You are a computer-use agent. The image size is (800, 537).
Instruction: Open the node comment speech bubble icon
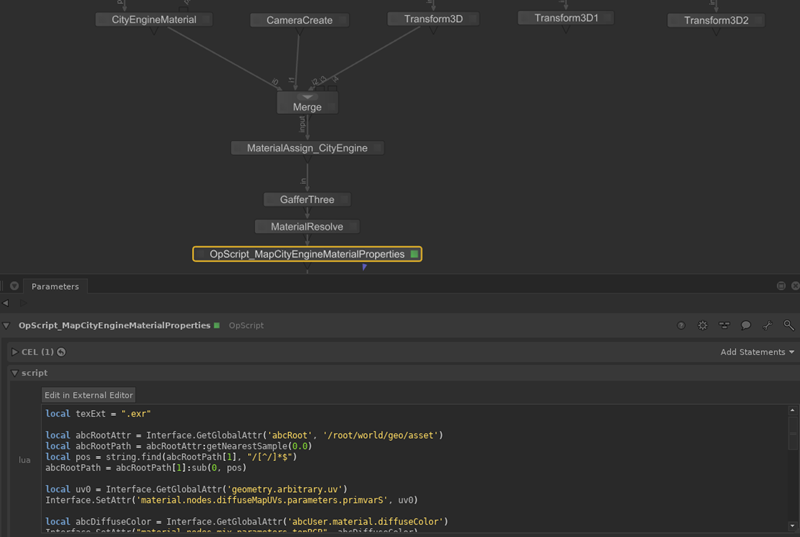tap(746, 325)
